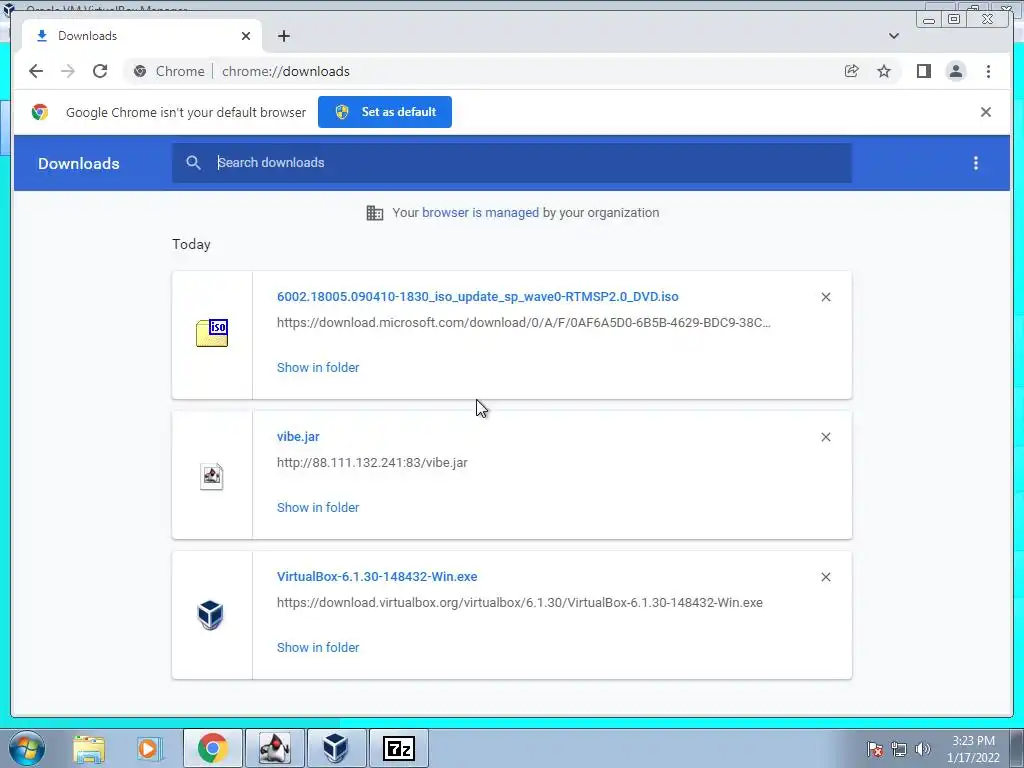Image resolution: width=1024 pixels, height=768 pixels.
Task: Launch Windows Media Player from taskbar
Action: pos(149,748)
